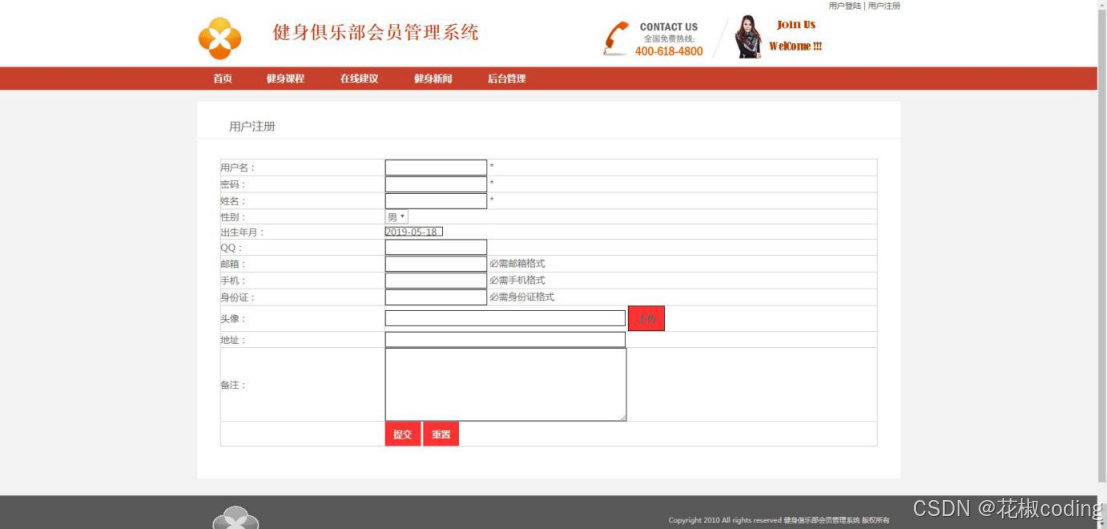Viewport: 1107px width, 529px height.
Task: Click the 出生年月 date field 2019-05-18
Action: point(414,232)
